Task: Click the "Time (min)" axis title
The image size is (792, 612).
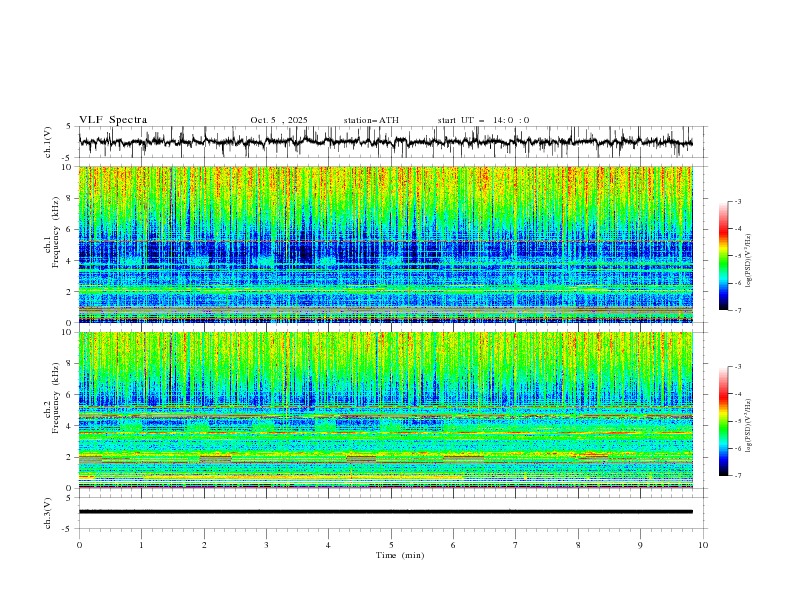Action: (x=400, y=555)
